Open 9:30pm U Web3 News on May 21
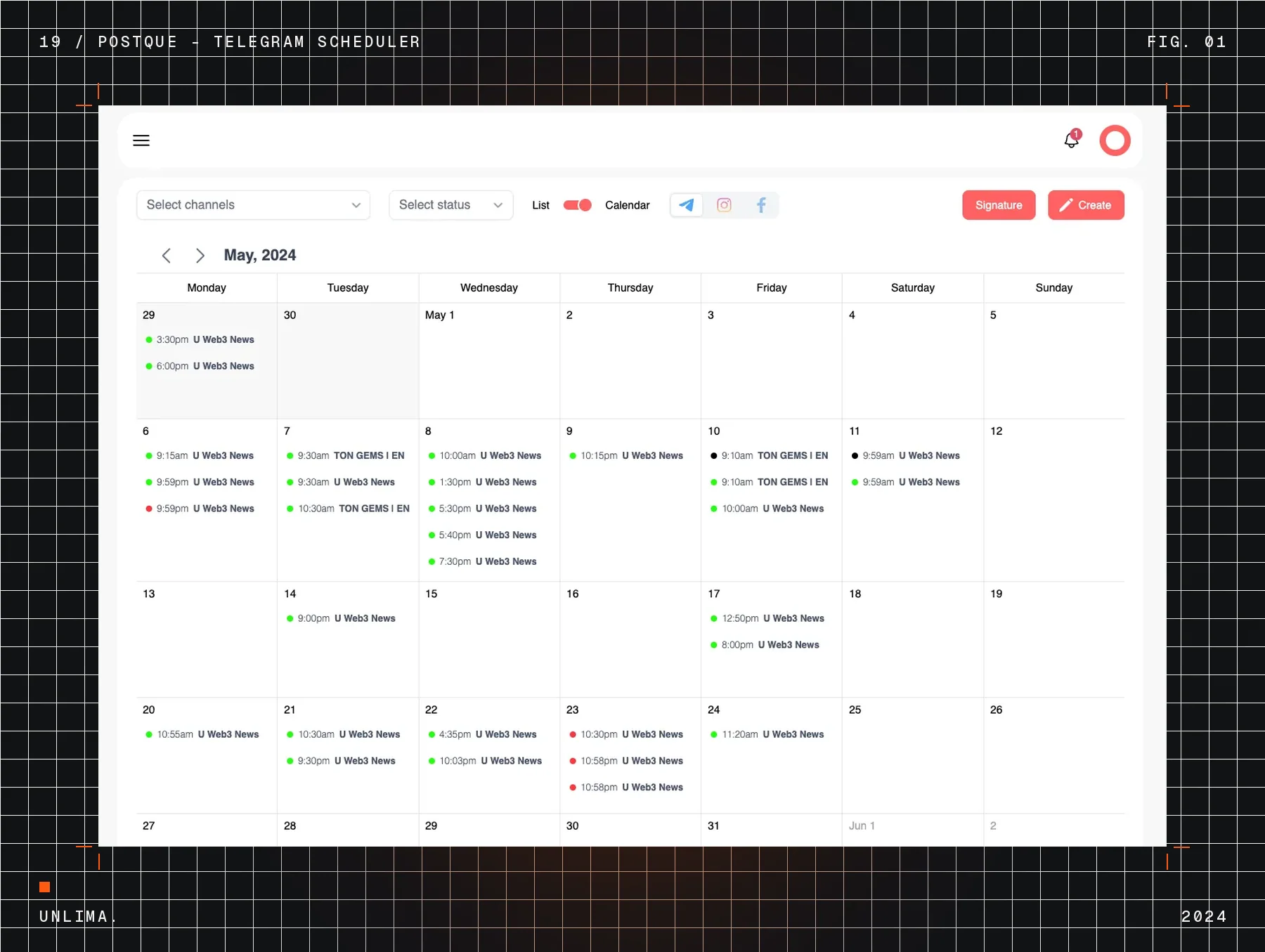The width and height of the screenshot is (1265, 952). [341, 761]
